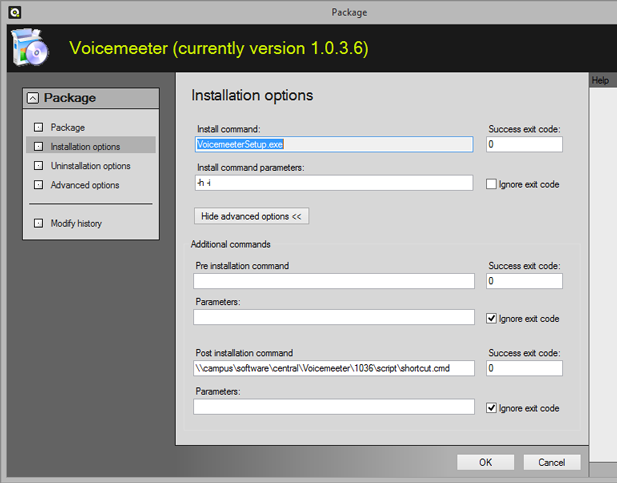Collapse the Package panel header

(33, 98)
